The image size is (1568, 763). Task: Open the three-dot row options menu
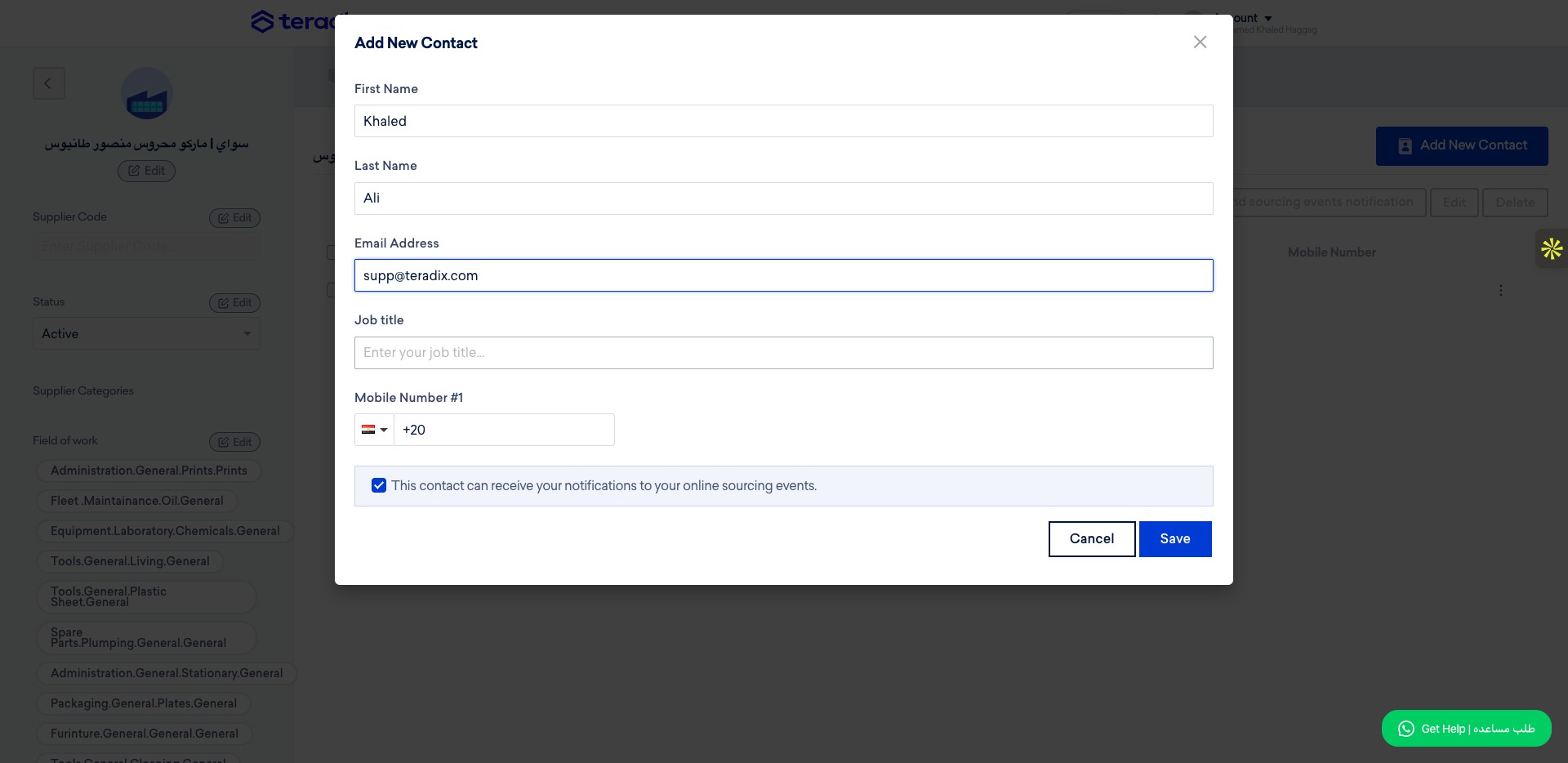coord(1500,291)
